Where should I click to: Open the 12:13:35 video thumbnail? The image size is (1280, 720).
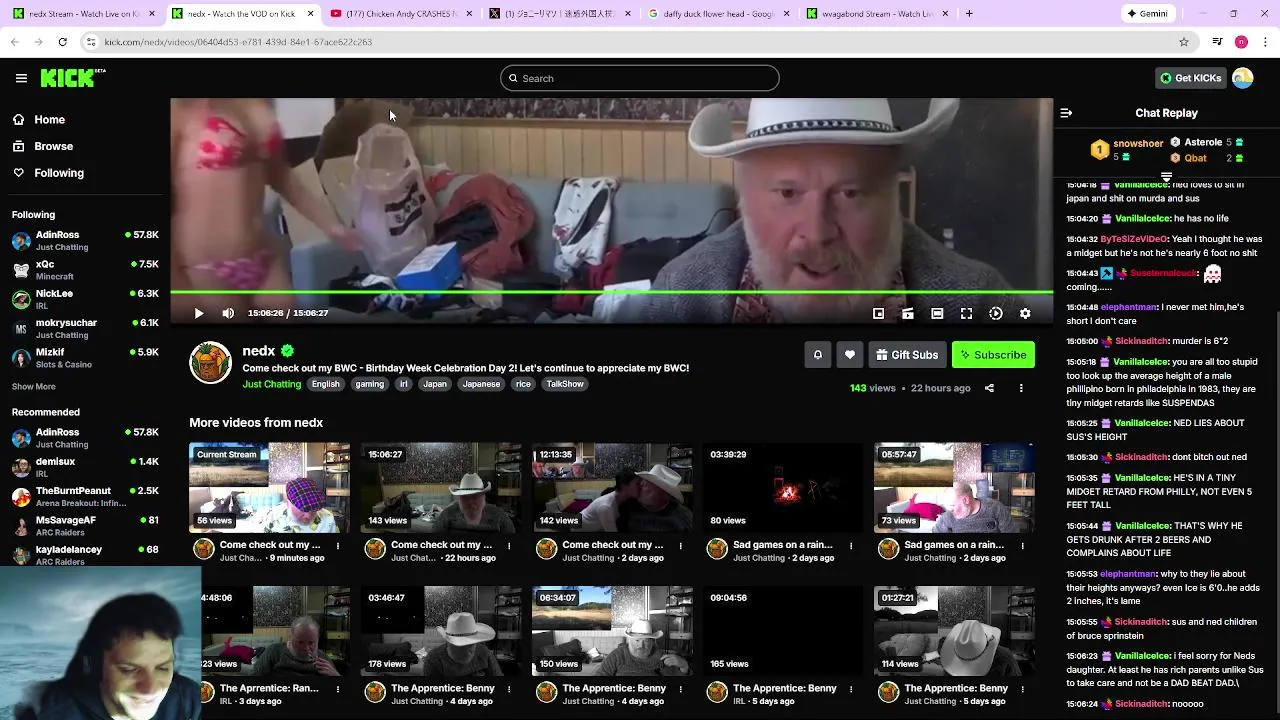pos(612,488)
